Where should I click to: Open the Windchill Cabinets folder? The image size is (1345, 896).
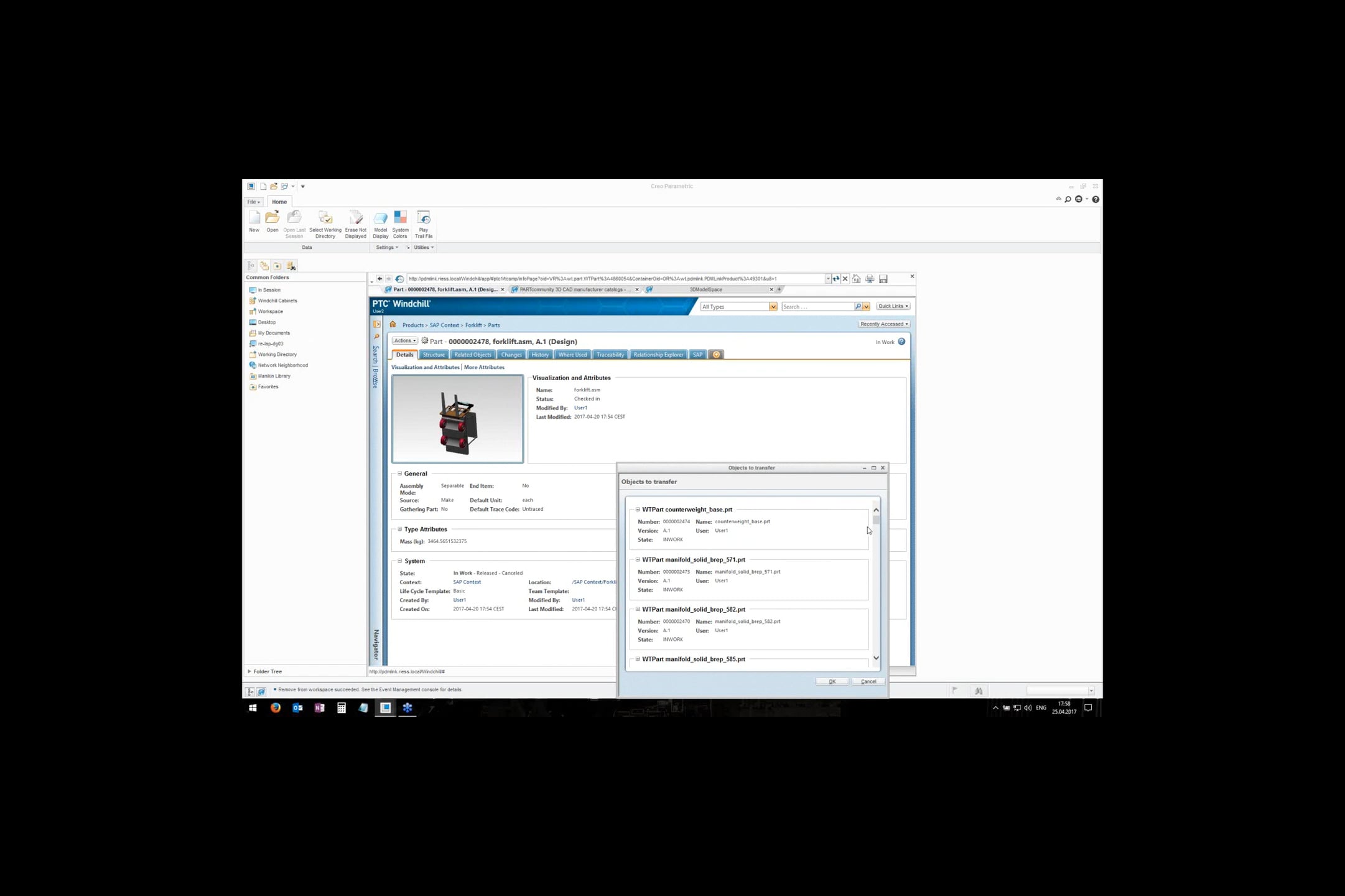(x=276, y=301)
